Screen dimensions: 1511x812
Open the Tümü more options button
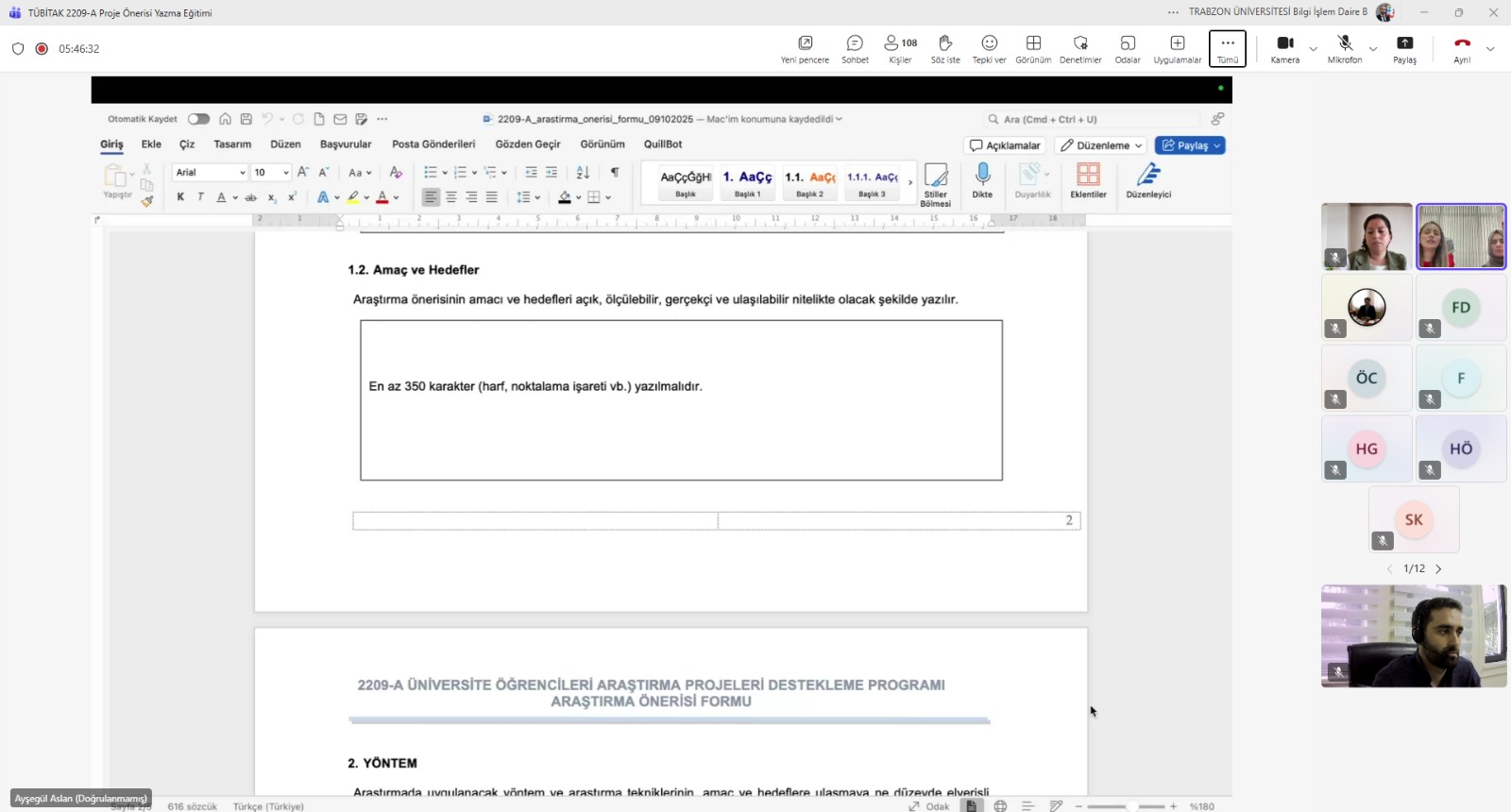point(1227,49)
